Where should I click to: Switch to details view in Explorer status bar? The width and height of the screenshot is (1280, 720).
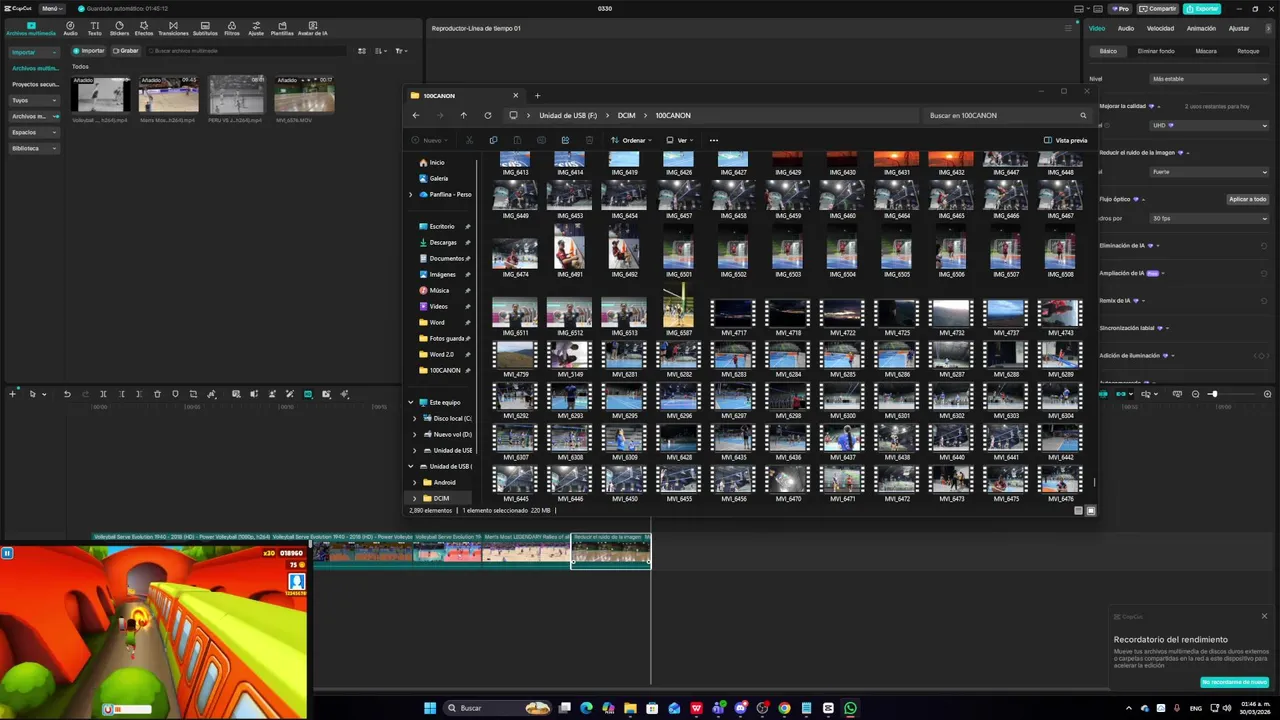click(1078, 510)
